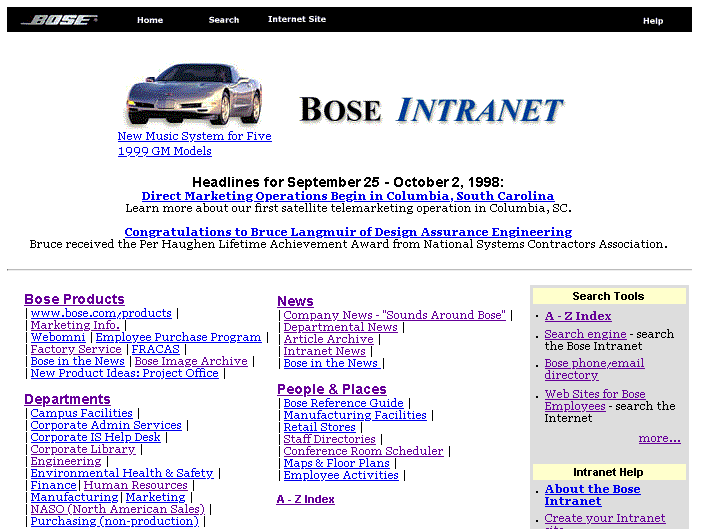Click the Bose logo in header
The height and width of the screenshot is (529, 712).
(59, 20)
